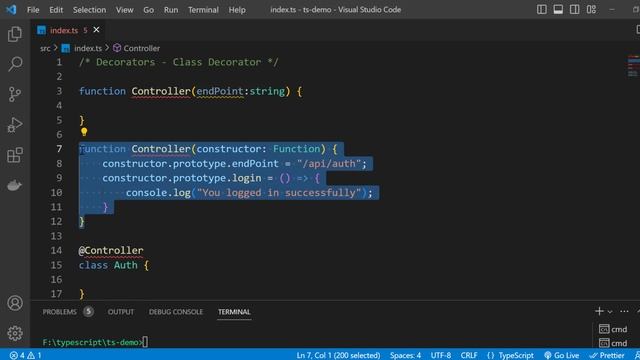Select the first cmd terminal entry
The image size is (640, 360).
(613, 329)
